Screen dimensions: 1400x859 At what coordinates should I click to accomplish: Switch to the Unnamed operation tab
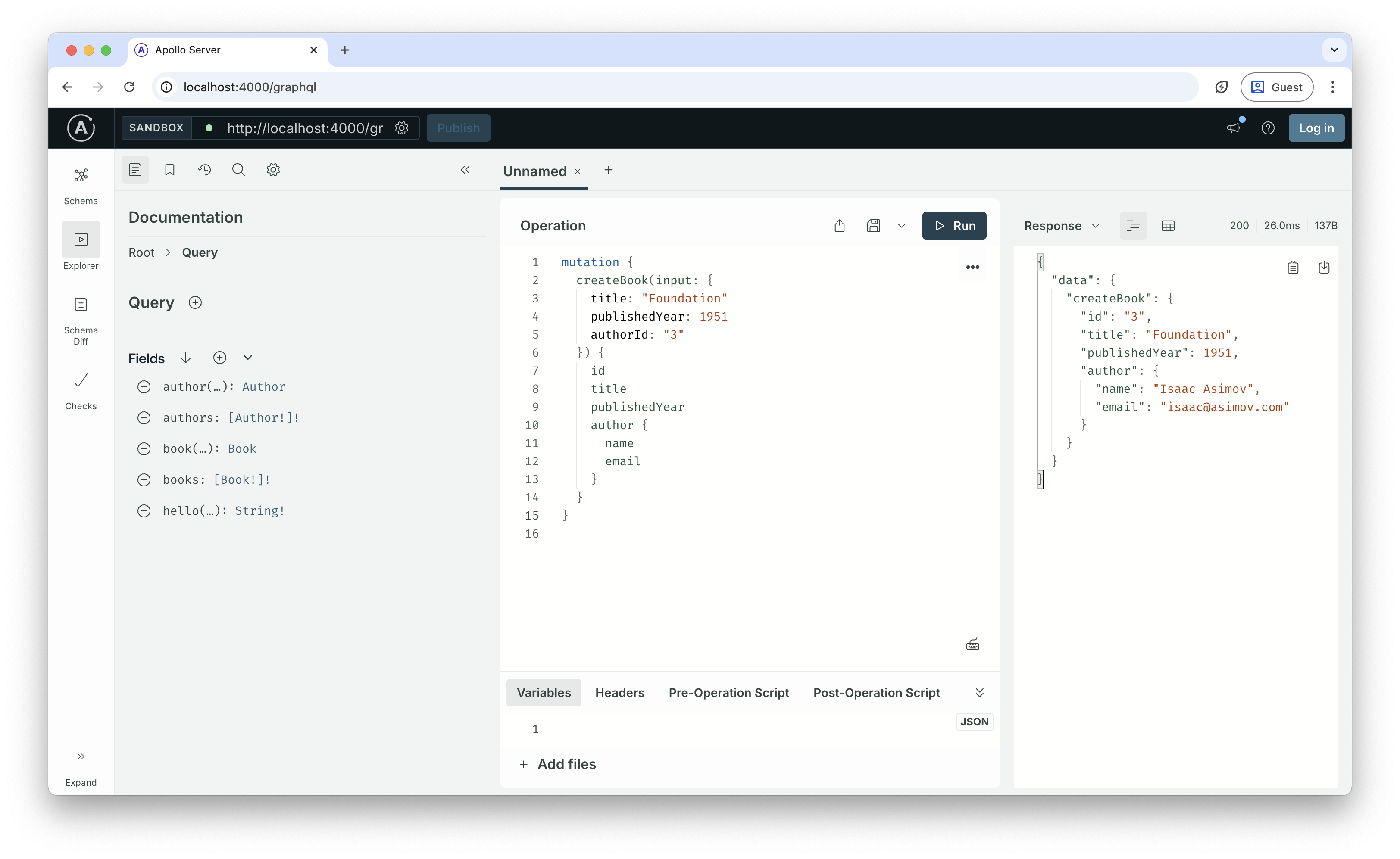coord(535,171)
